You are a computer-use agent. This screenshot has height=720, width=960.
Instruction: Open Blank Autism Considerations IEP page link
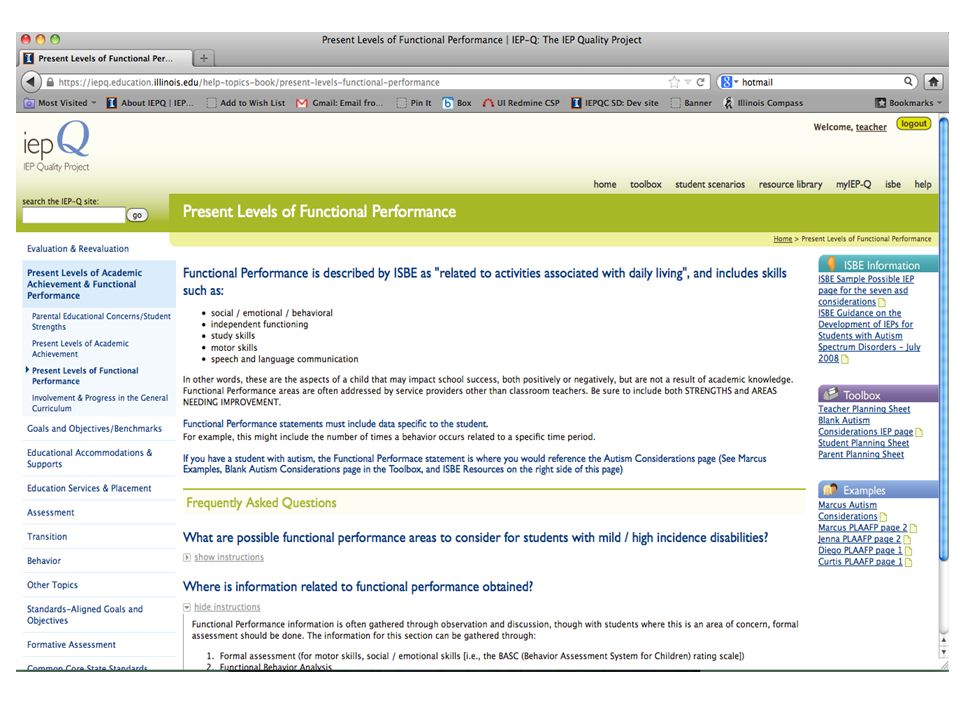coord(865,426)
